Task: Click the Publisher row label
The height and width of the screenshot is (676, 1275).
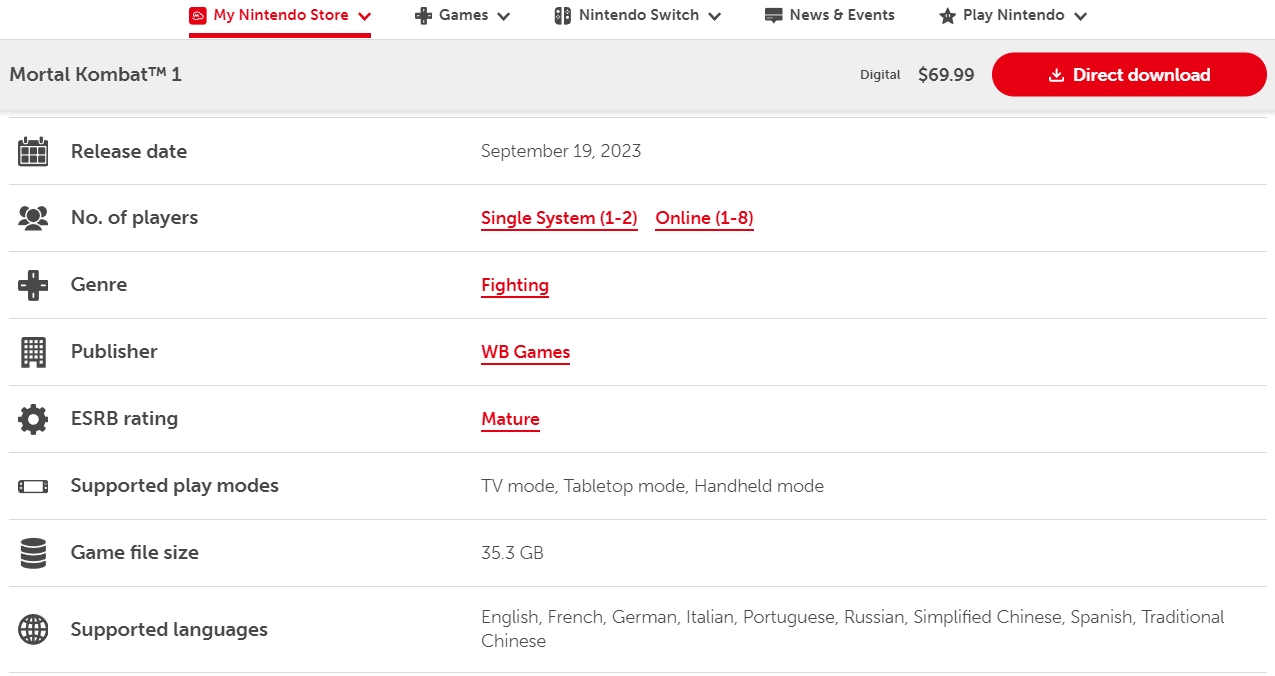Action: tap(114, 352)
